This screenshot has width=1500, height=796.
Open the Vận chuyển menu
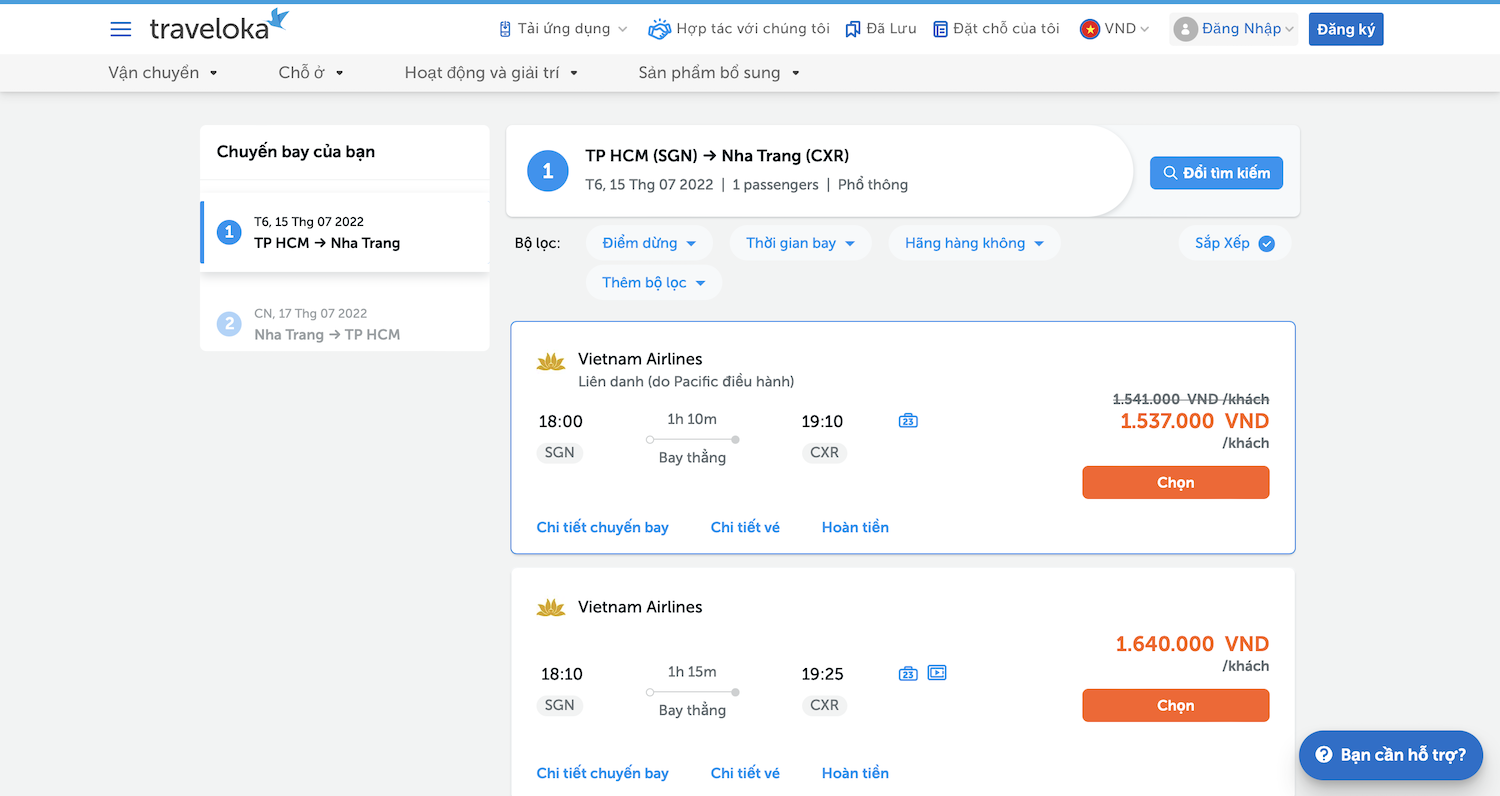coord(163,73)
